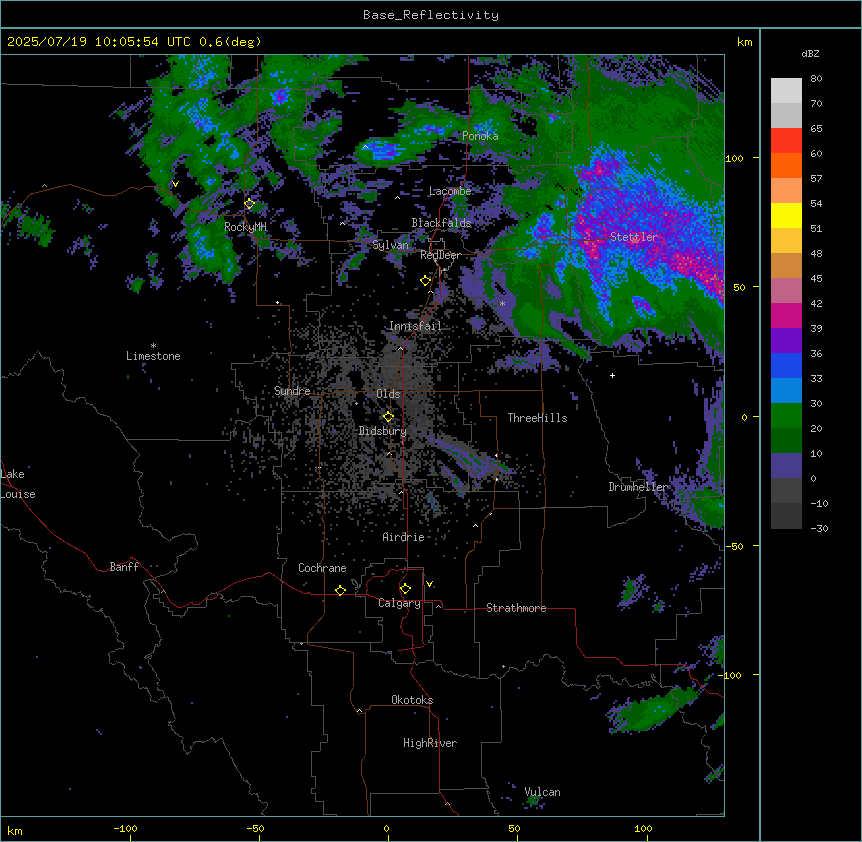Click the Sundre city label
862x842 pixels.
[x=292, y=391]
